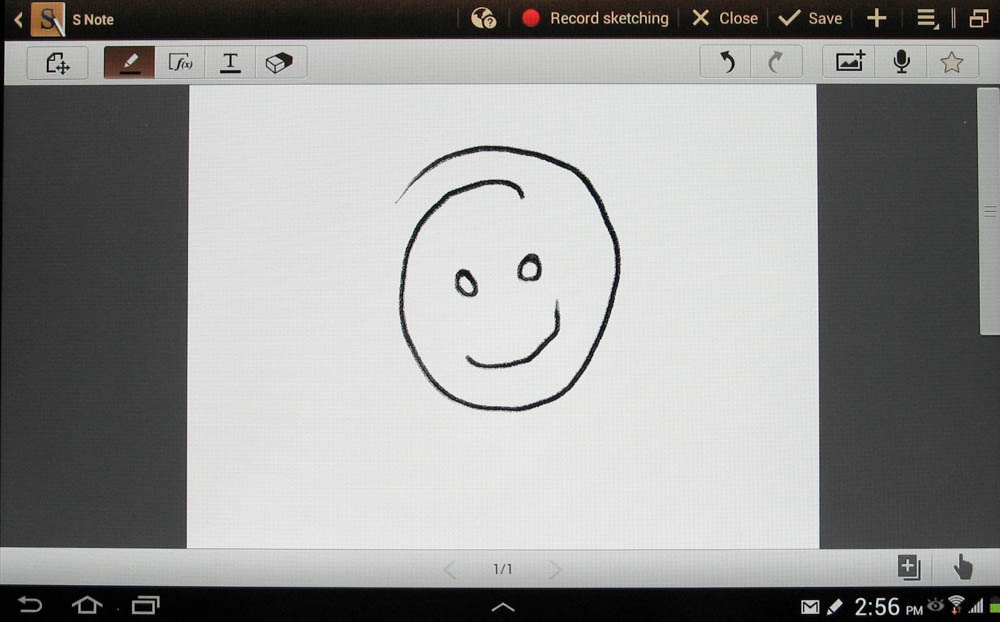Start Record sketching

pos(596,18)
